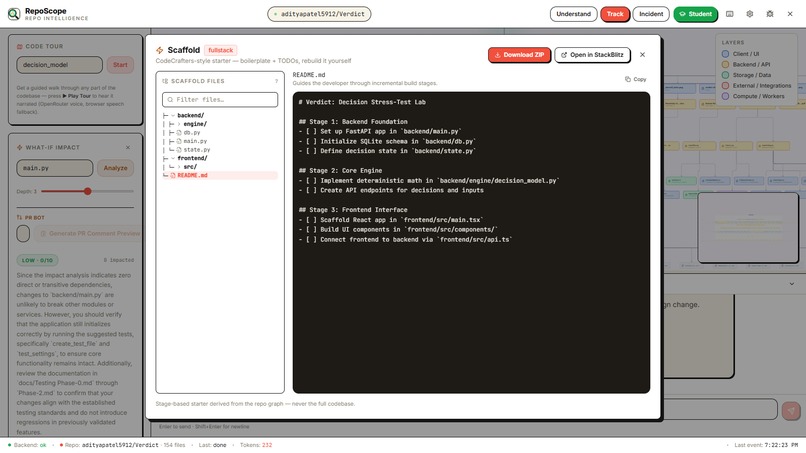The image size is (806, 453).
Task: Click the PR Bot icon
Action: coord(20,218)
